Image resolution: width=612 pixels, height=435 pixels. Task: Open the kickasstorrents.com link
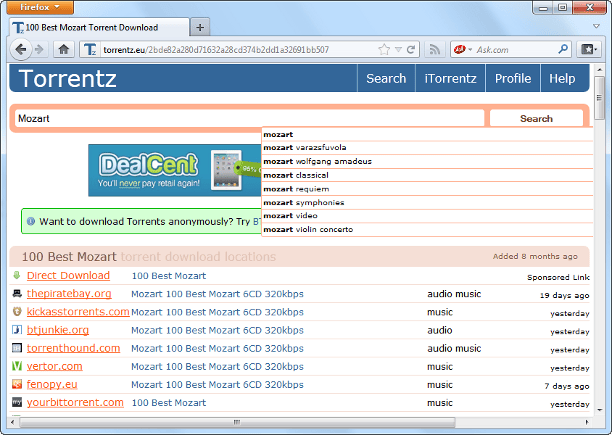point(78,312)
